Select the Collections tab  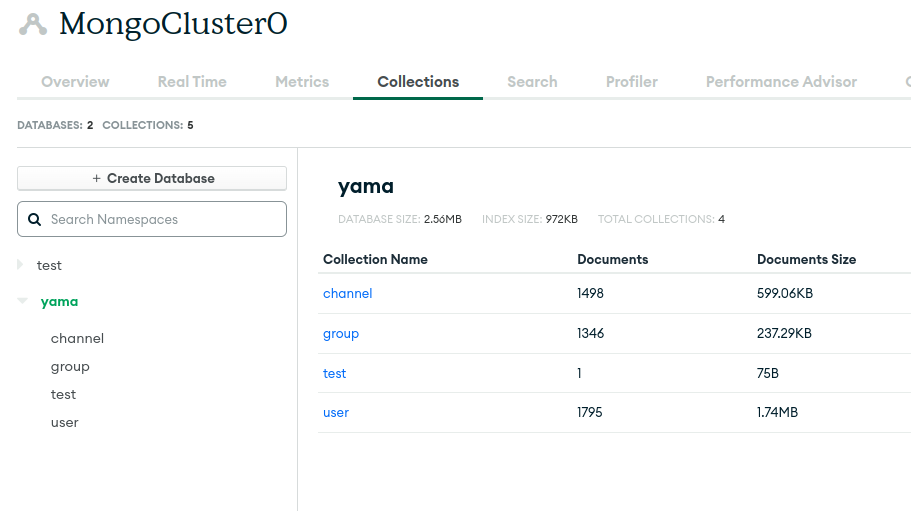(x=418, y=82)
